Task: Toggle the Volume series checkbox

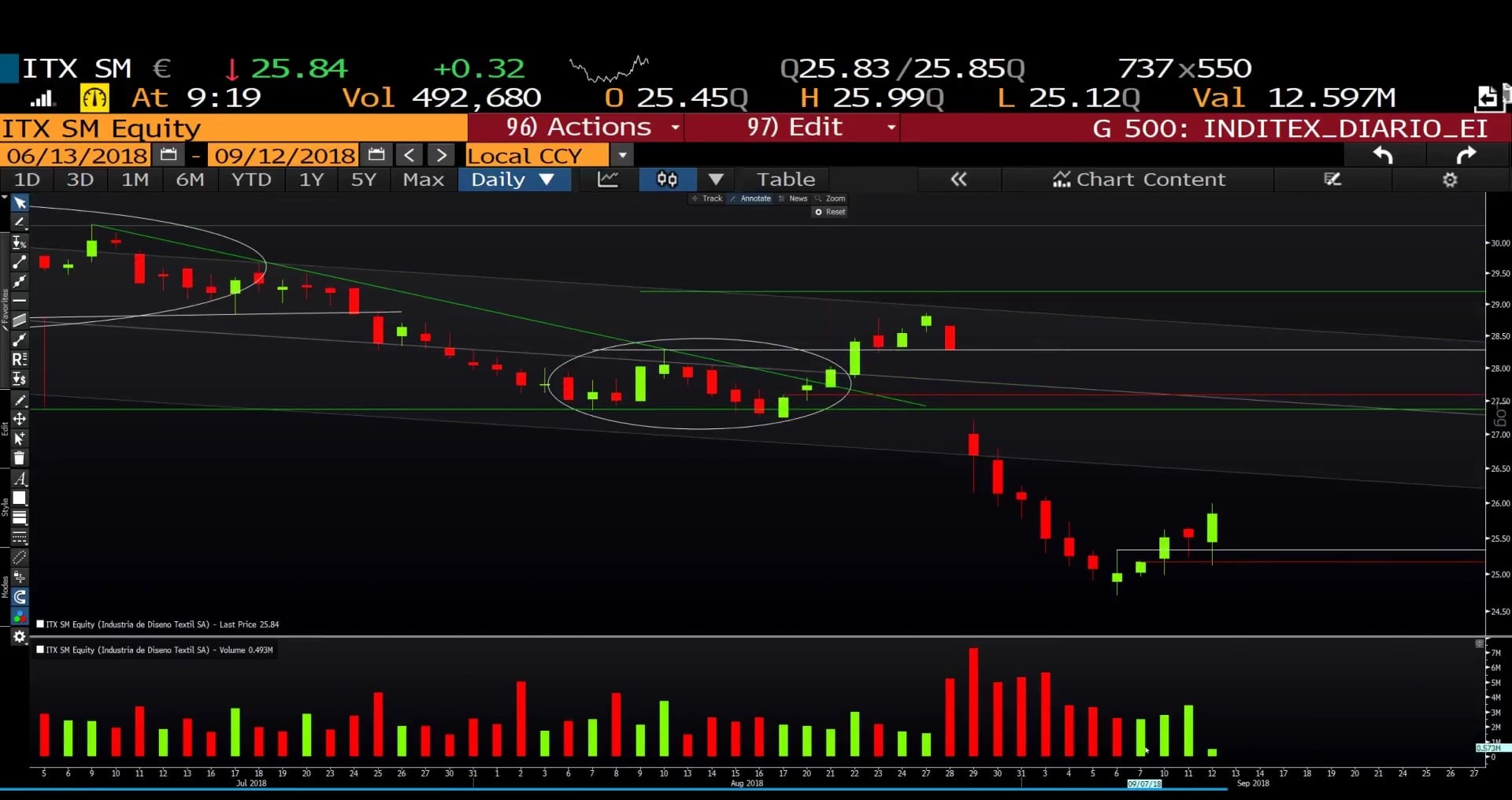Action: pos(40,650)
